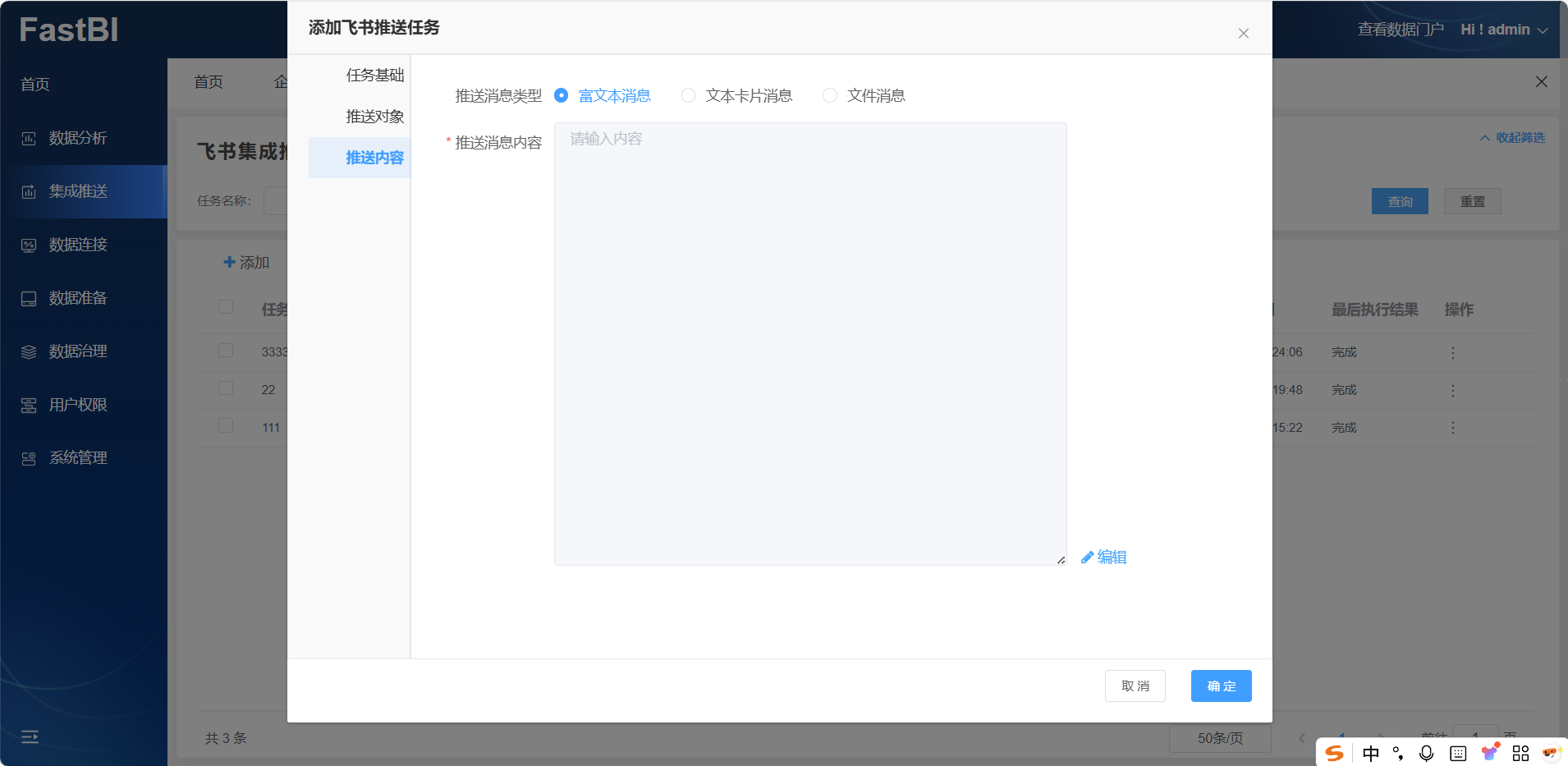The width and height of the screenshot is (1568, 766).
Task: Collapse the filter via 收起筛选
Action: (x=1512, y=138)
